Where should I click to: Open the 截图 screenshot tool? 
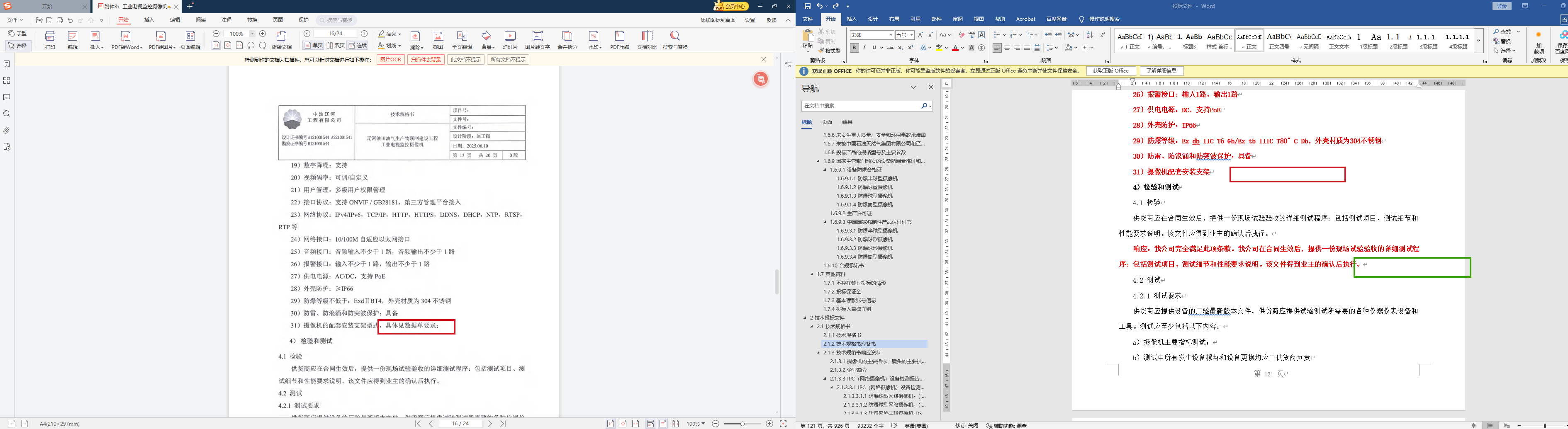point(438,36)
